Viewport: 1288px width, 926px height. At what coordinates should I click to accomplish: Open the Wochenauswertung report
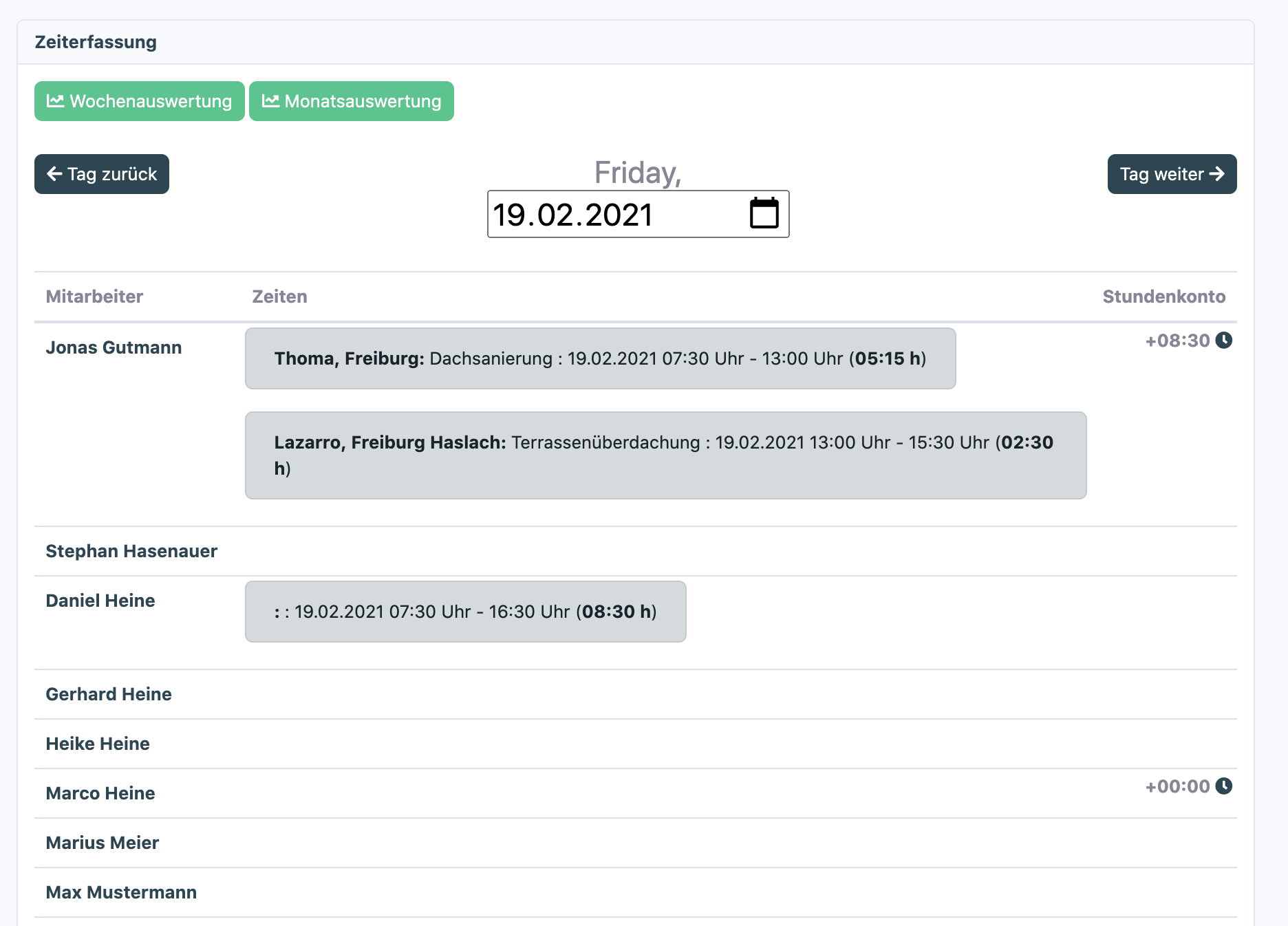pos(140,101)
